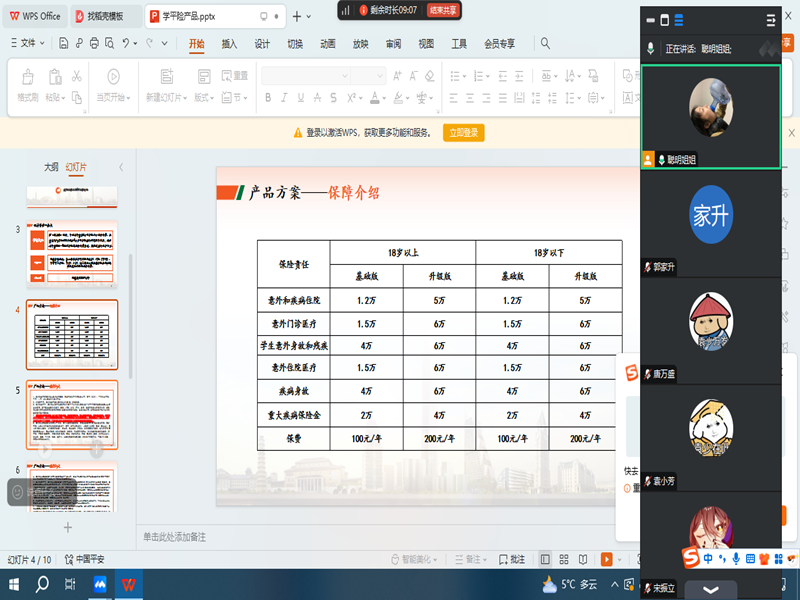
Task: Click the Paste (粘贴) icon
Action: pyautogui.click(x=53, y=77)
